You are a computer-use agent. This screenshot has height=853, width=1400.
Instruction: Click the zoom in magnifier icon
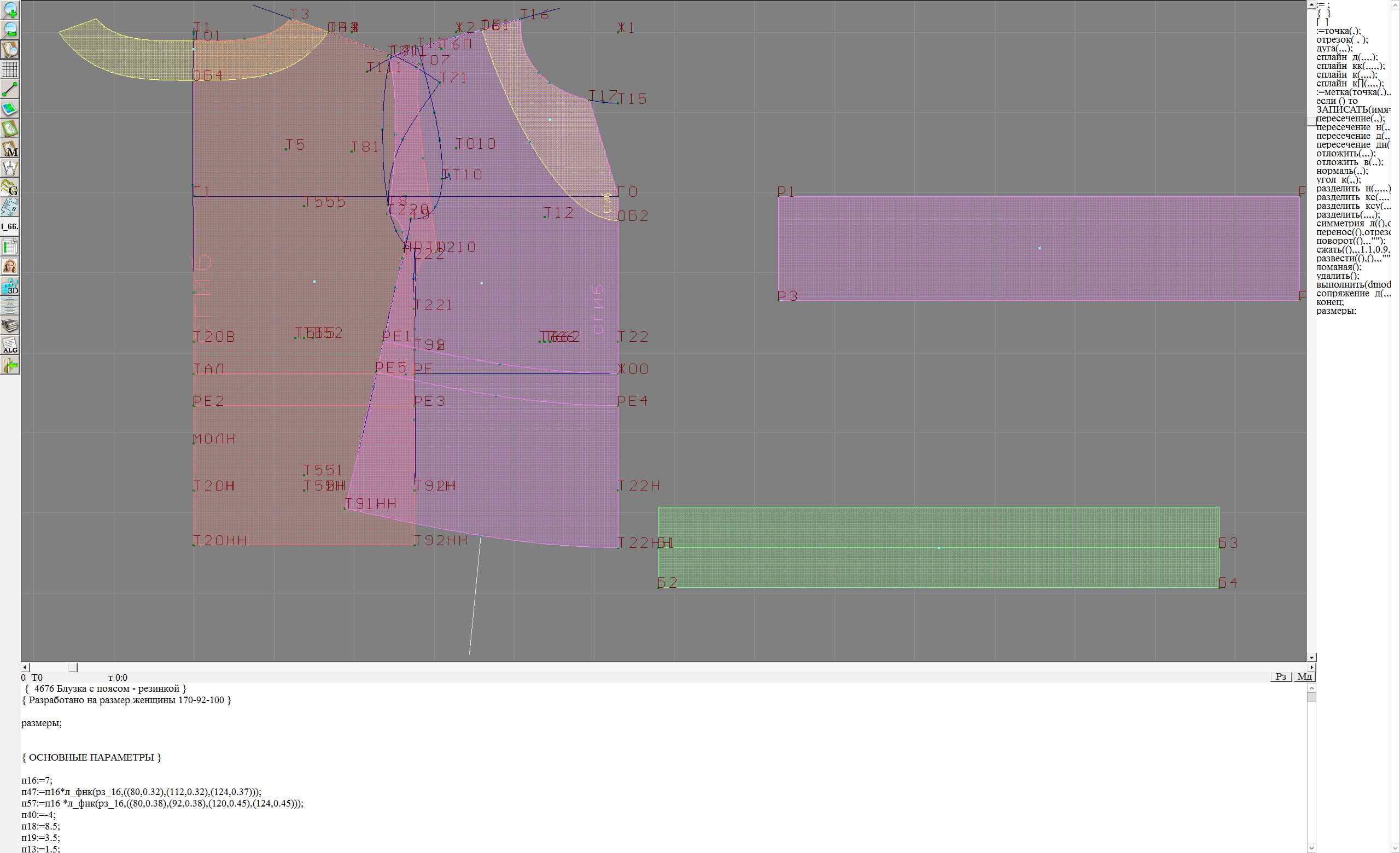click(10, 10)
